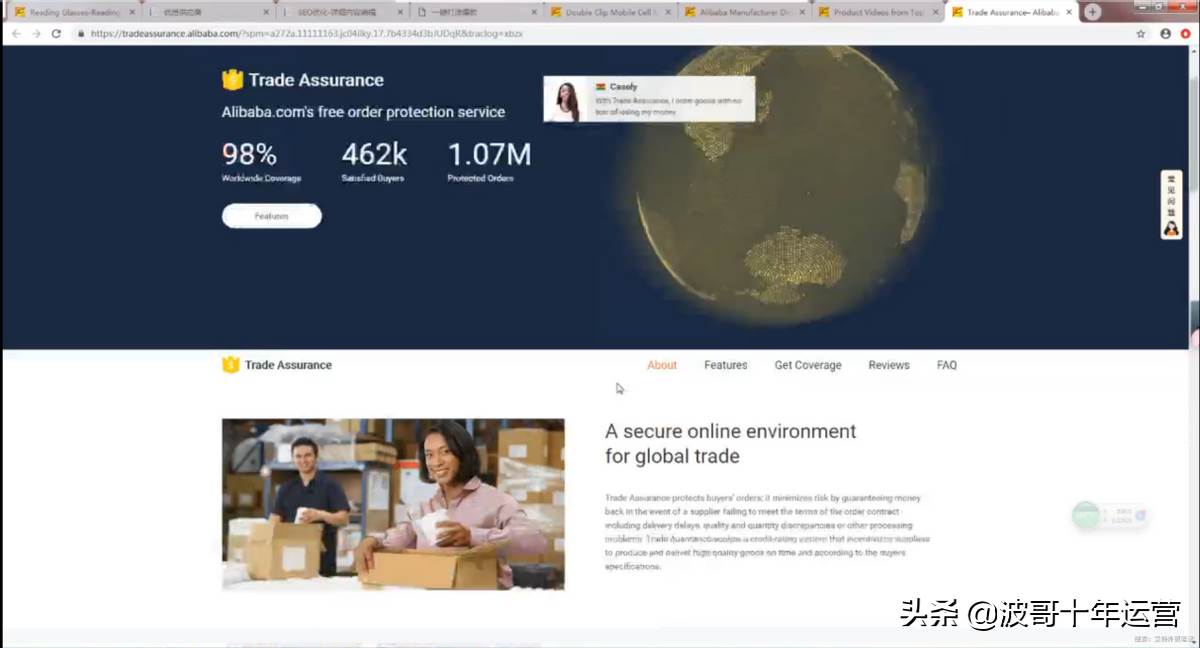Click the 1.07M Protected Orders stat
Image resolution: width=1200 pixels, height=648 pixels.
pos(489,162)
